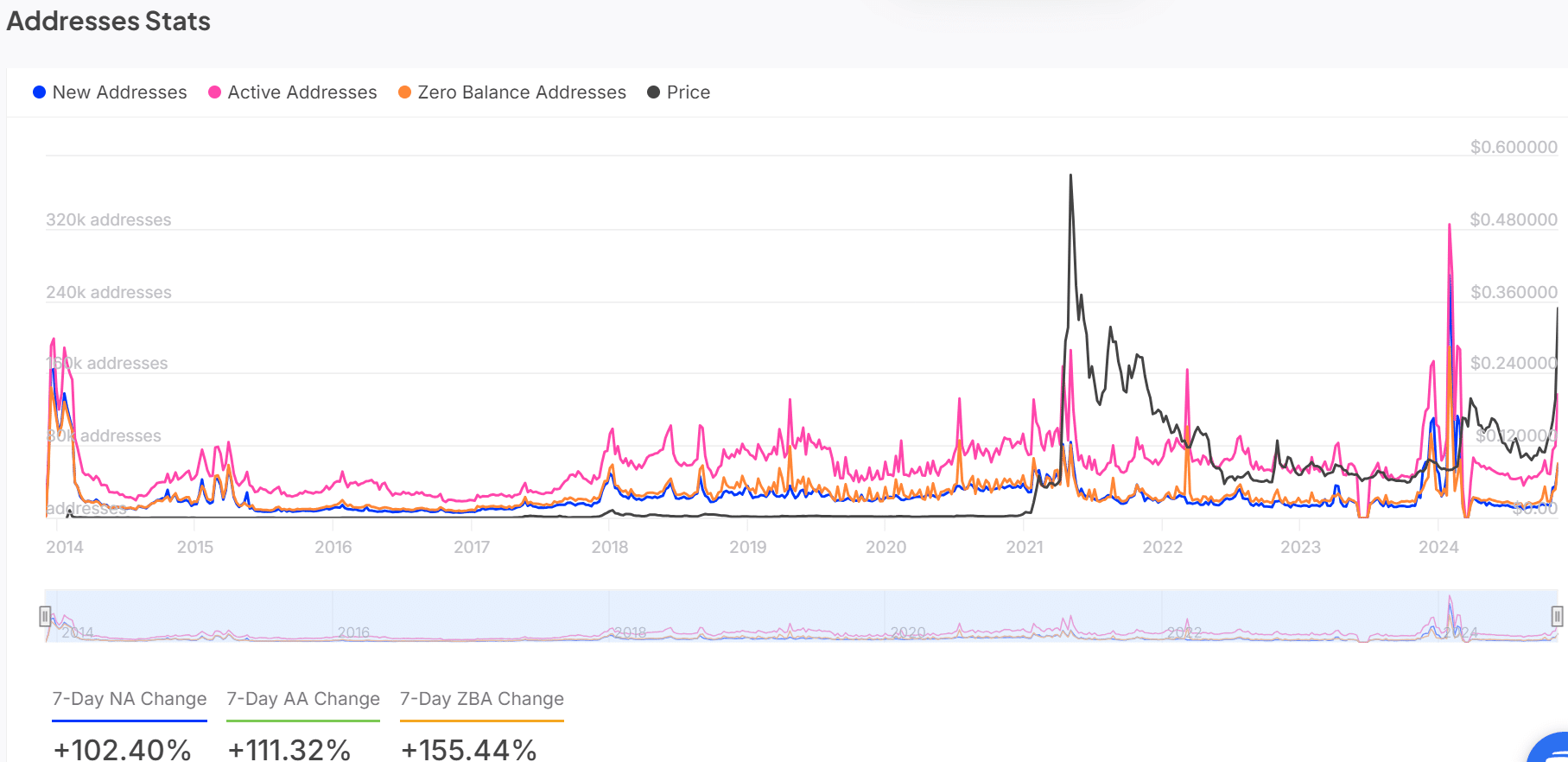Viewport: 1568px width, 762px height.
Task: Click the +155.44% ZBA change value
Action: click(469, 748)
